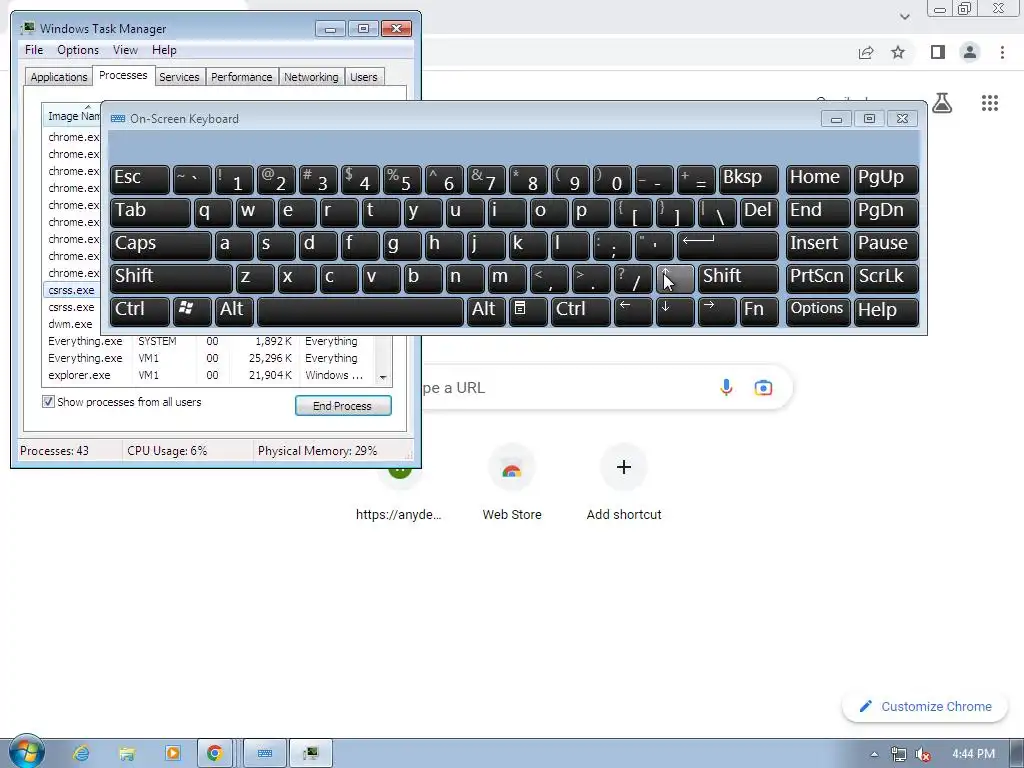Open Windows Explorer folder on taskbar
The image size is (1024, 768).
coord(127,754)
